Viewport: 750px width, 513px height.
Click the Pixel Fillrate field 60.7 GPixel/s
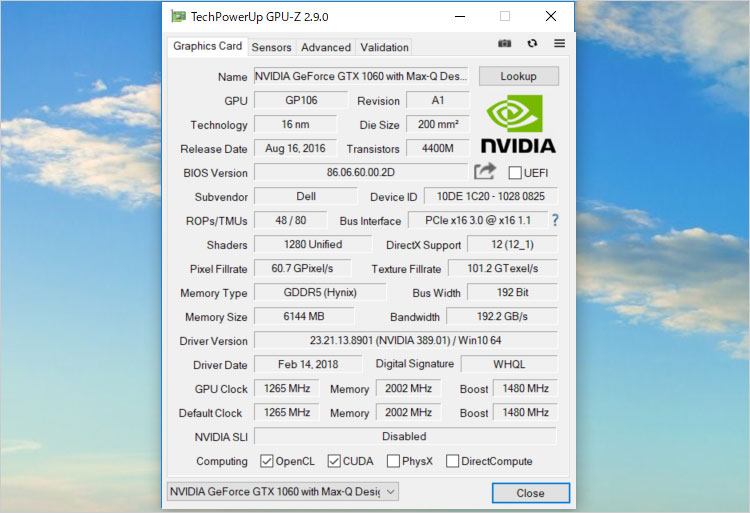302,268
